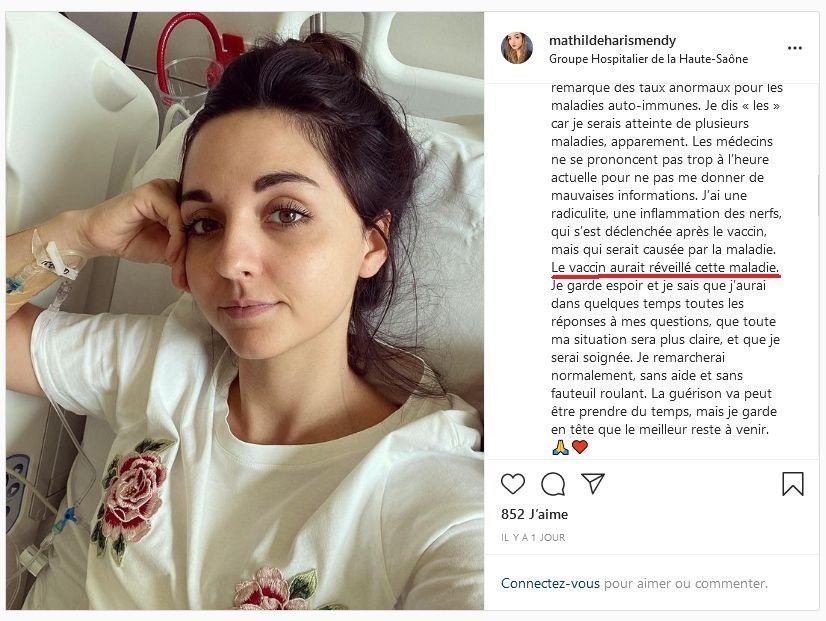Click the word radiculite in the caption
This screenshot has height=621, width=826.
(x=577, y=213)
